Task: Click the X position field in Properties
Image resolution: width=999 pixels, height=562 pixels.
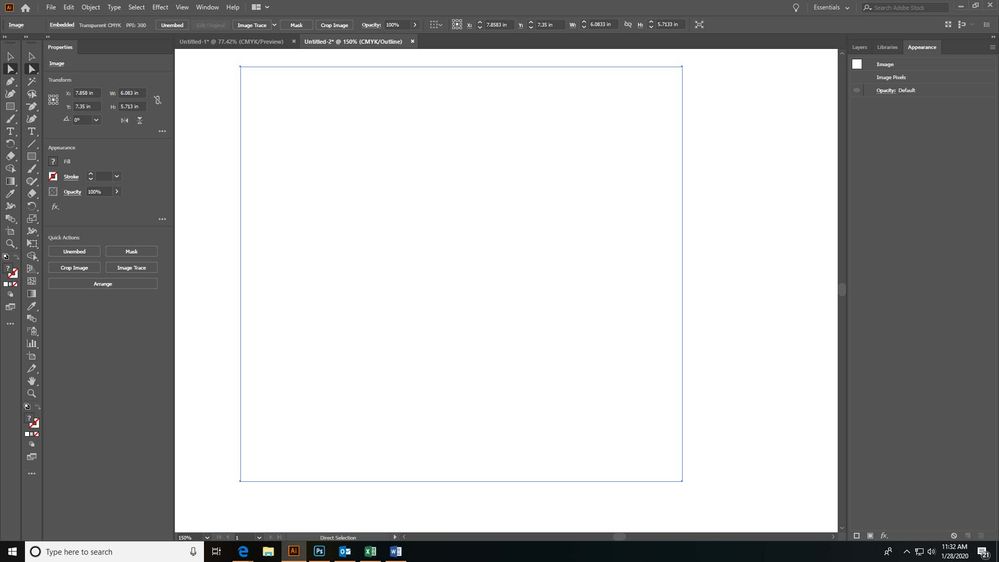Action: (87, 93)
